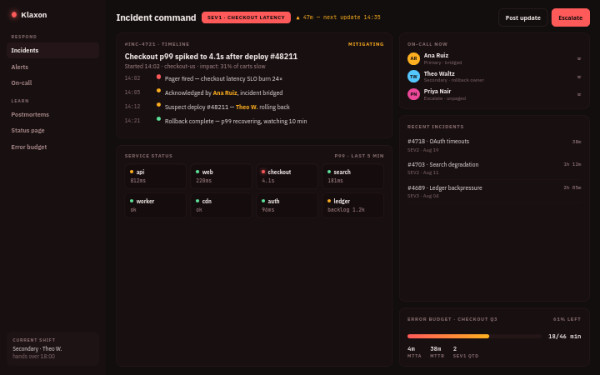This screenshot has height=375, width=600.
Task: Click the red dot on the 14:02 timeline entry
Action: pos(158,77)
